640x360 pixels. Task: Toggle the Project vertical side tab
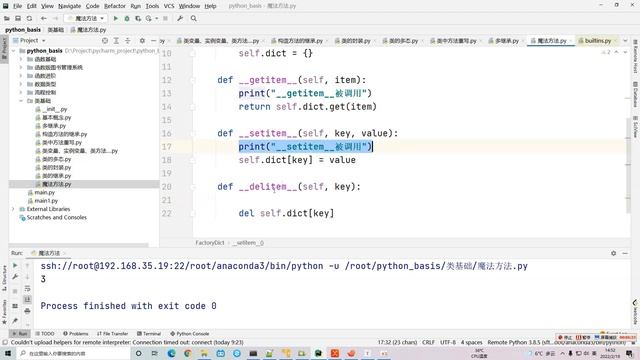(x=4, y=48)
